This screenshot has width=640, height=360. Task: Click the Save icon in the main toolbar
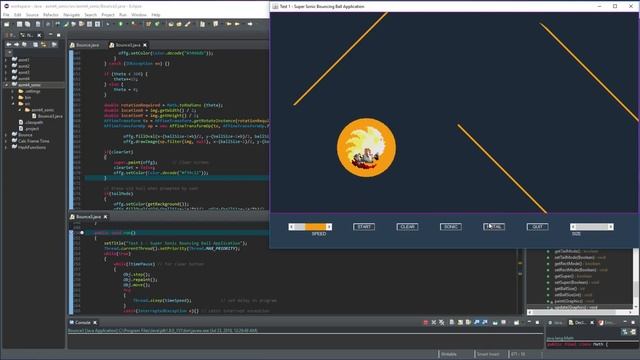point(19,24)
